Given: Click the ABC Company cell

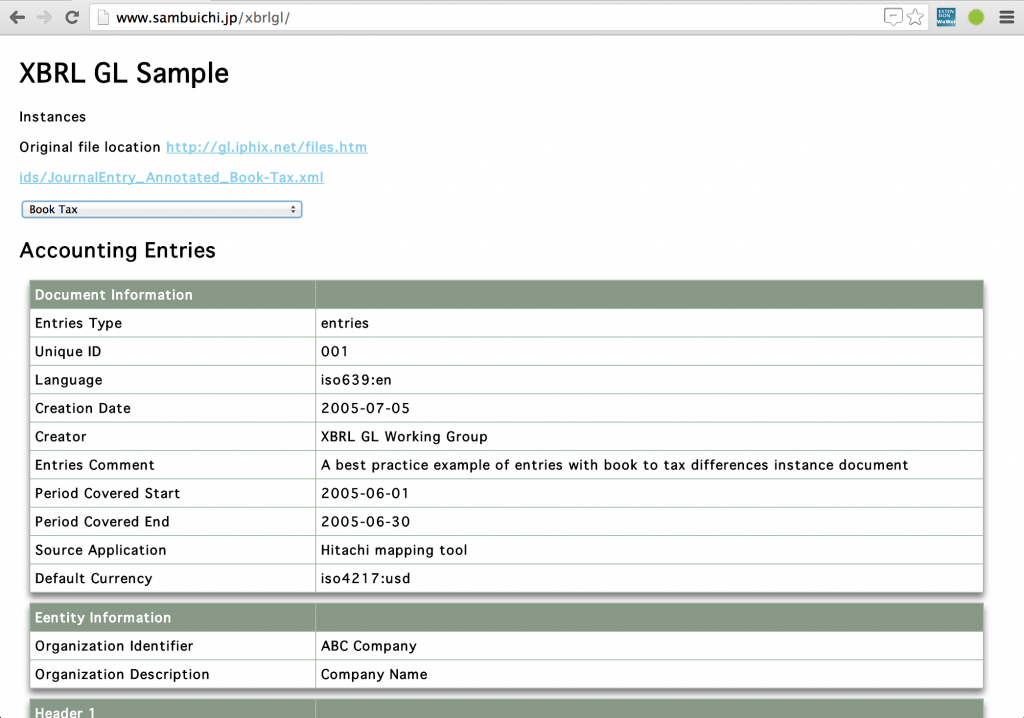Looking at the screenshot, I should [369, 646].
